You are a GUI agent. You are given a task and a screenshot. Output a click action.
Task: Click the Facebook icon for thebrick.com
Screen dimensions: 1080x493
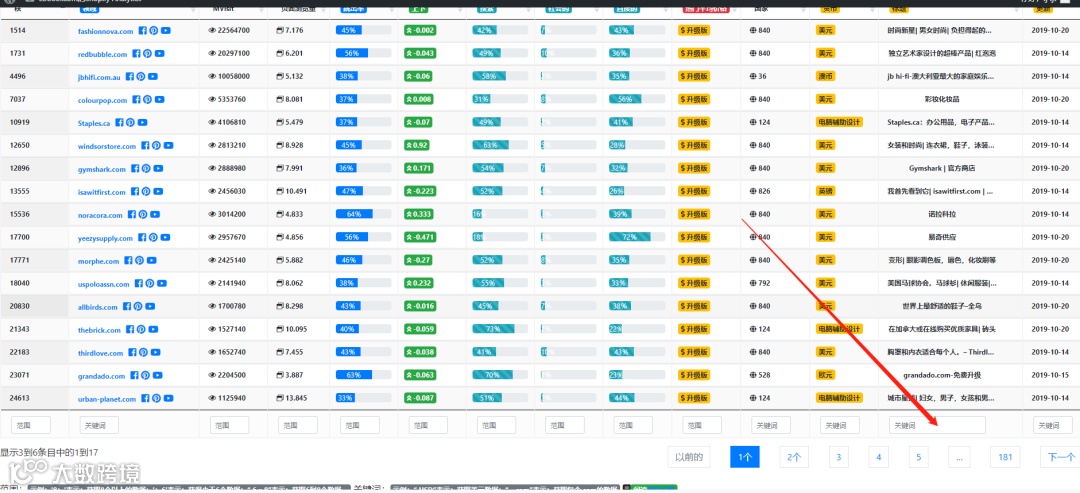coord(131,330)
